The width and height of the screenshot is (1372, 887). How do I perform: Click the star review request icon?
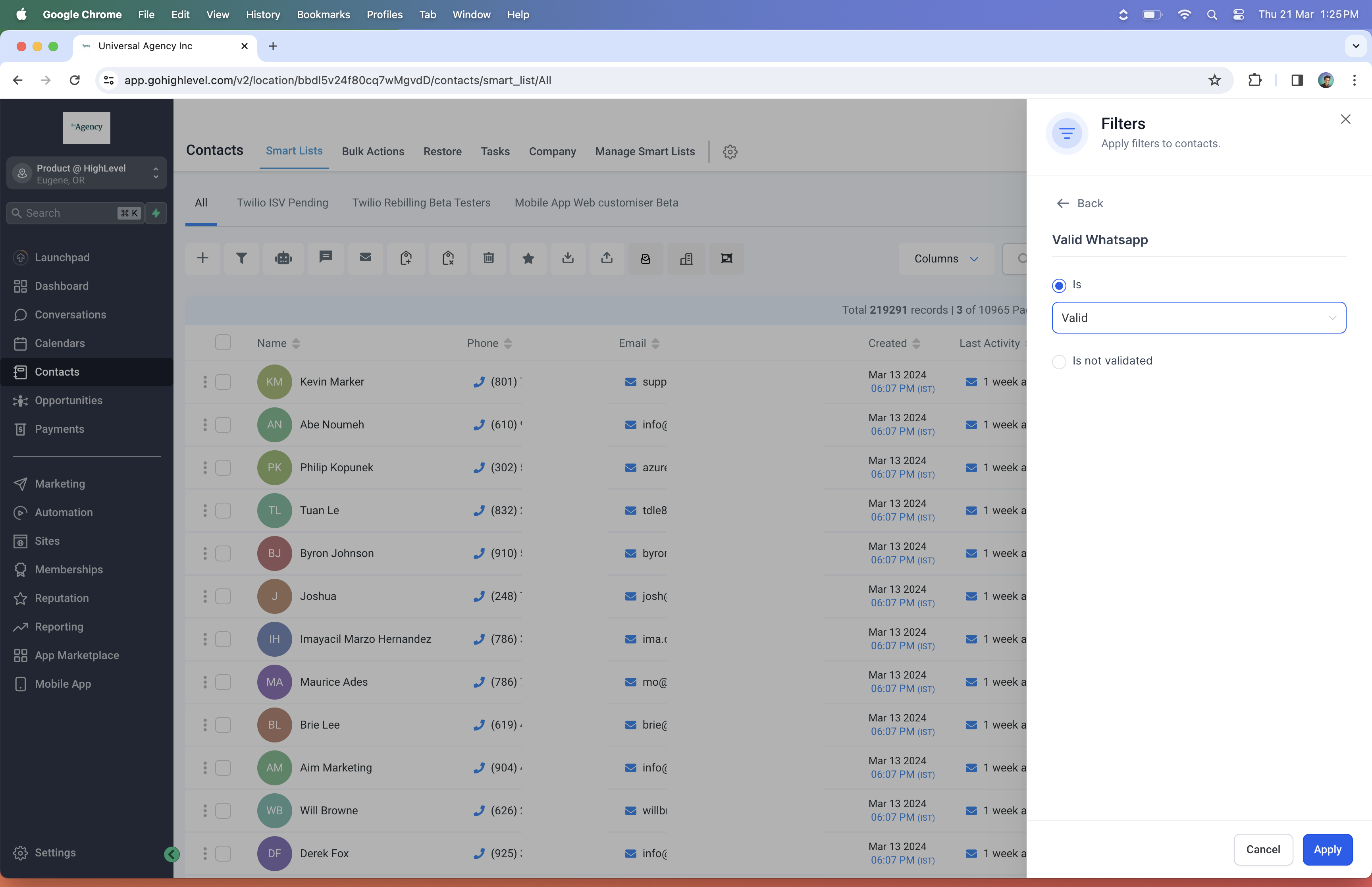[528, 258]
